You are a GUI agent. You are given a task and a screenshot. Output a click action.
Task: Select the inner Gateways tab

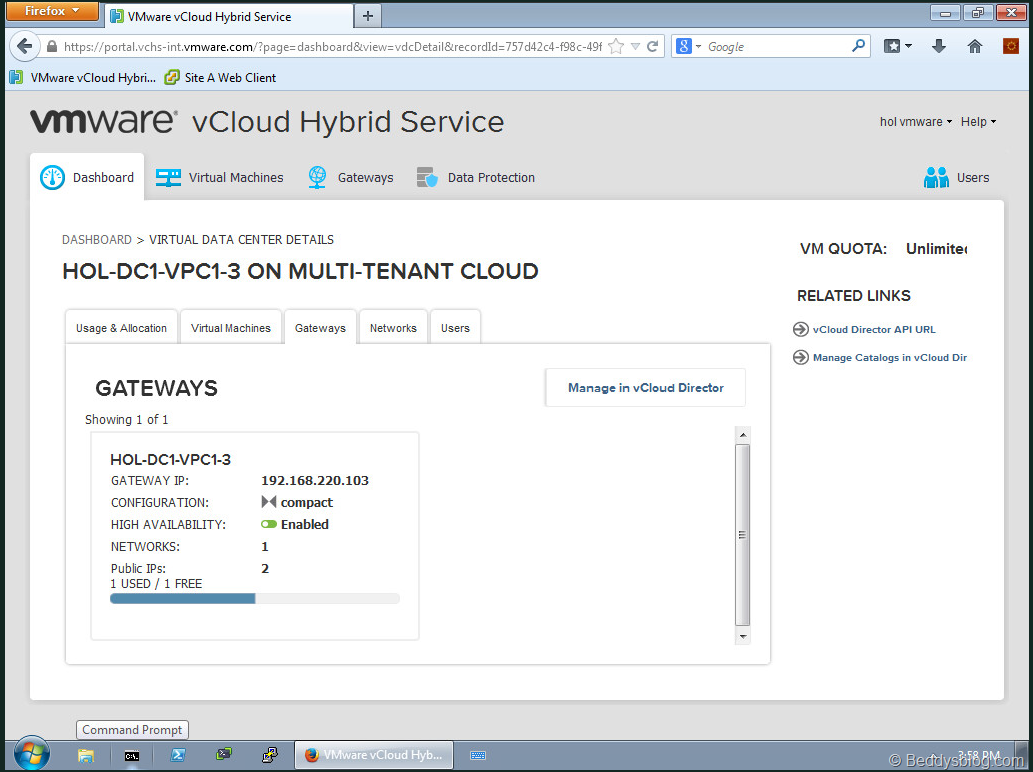[x=320, y=327]
